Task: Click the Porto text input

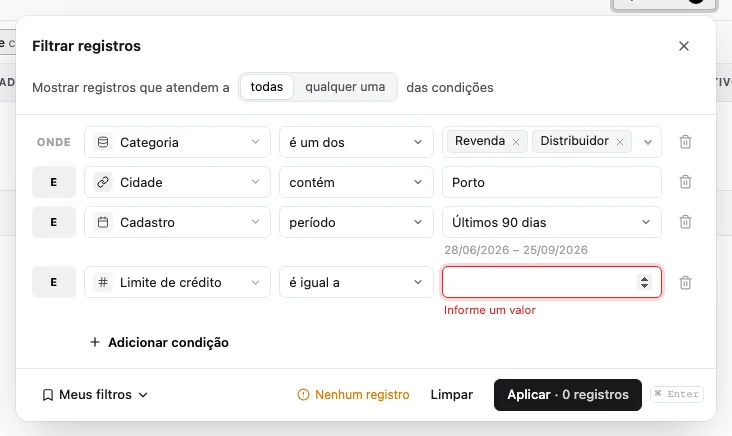Action: (x=552, y=182)
